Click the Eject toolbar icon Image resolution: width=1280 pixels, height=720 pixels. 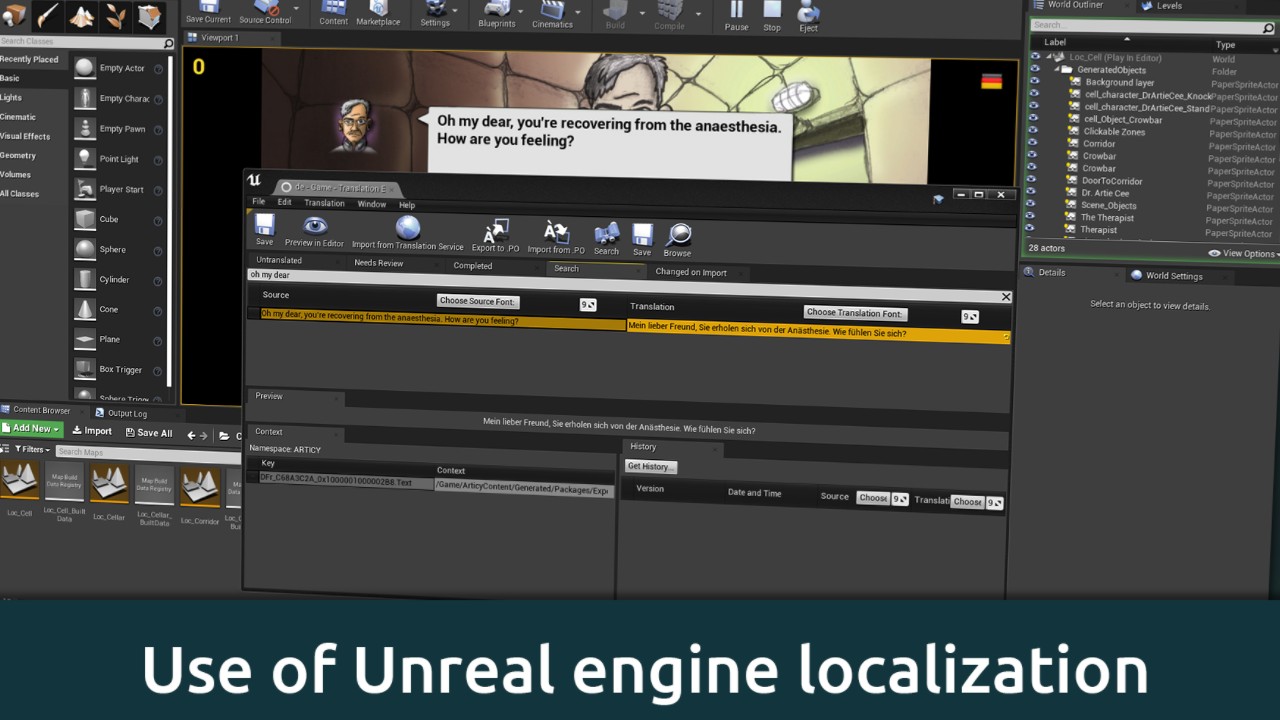808,12
